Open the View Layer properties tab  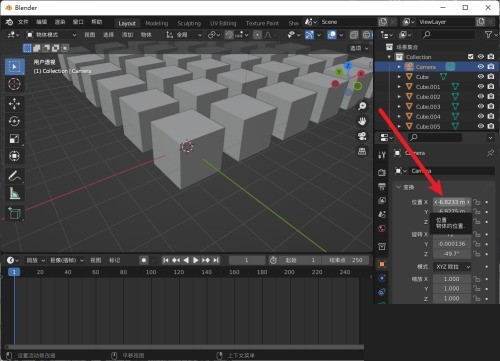pos(382,200)
